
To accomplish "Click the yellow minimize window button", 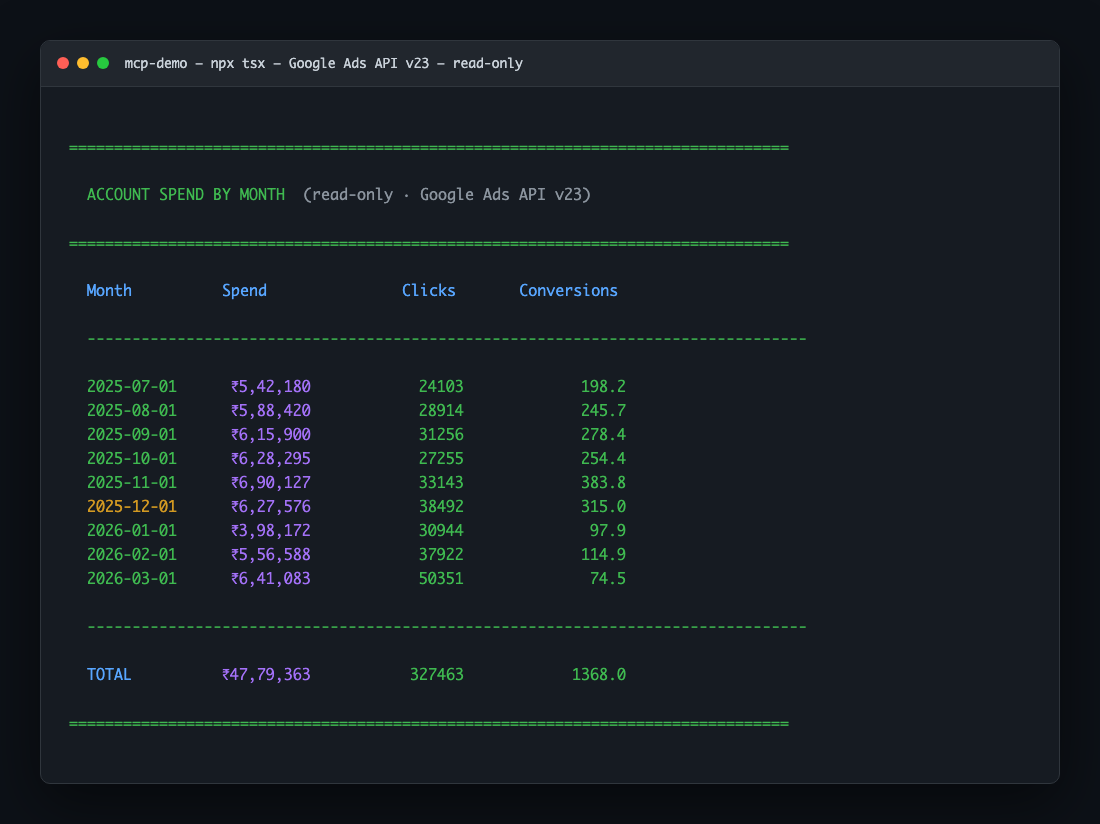I will click(83, 63).
